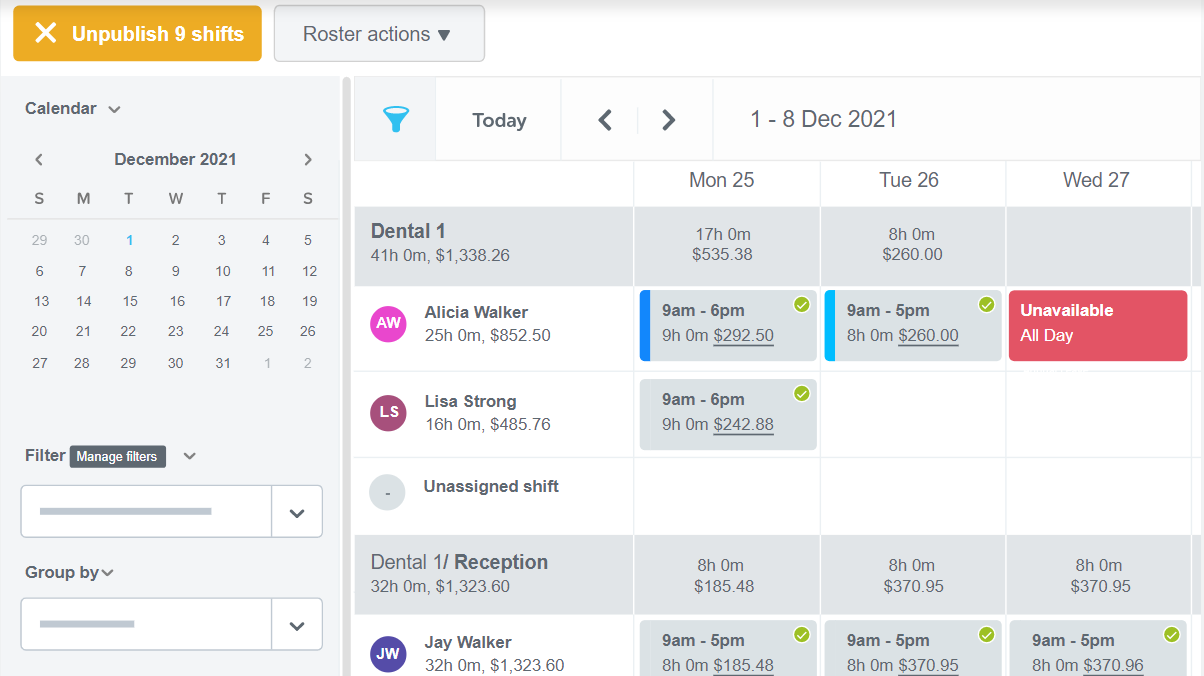1204x676 pixels.
Task: Toggle the confirmation checkmark on Alicia's Monday shift
Action: (x=801, y=304)
